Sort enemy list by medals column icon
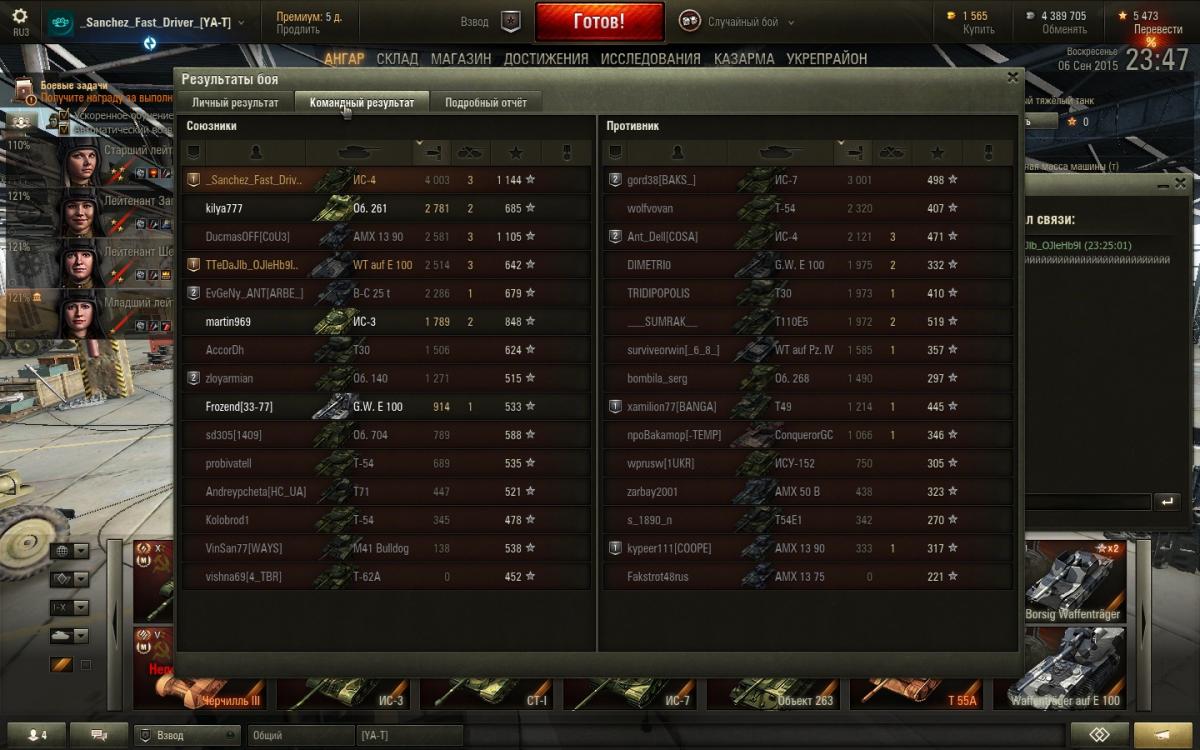This screenshot has height=750, width=1200. (988, 152)
